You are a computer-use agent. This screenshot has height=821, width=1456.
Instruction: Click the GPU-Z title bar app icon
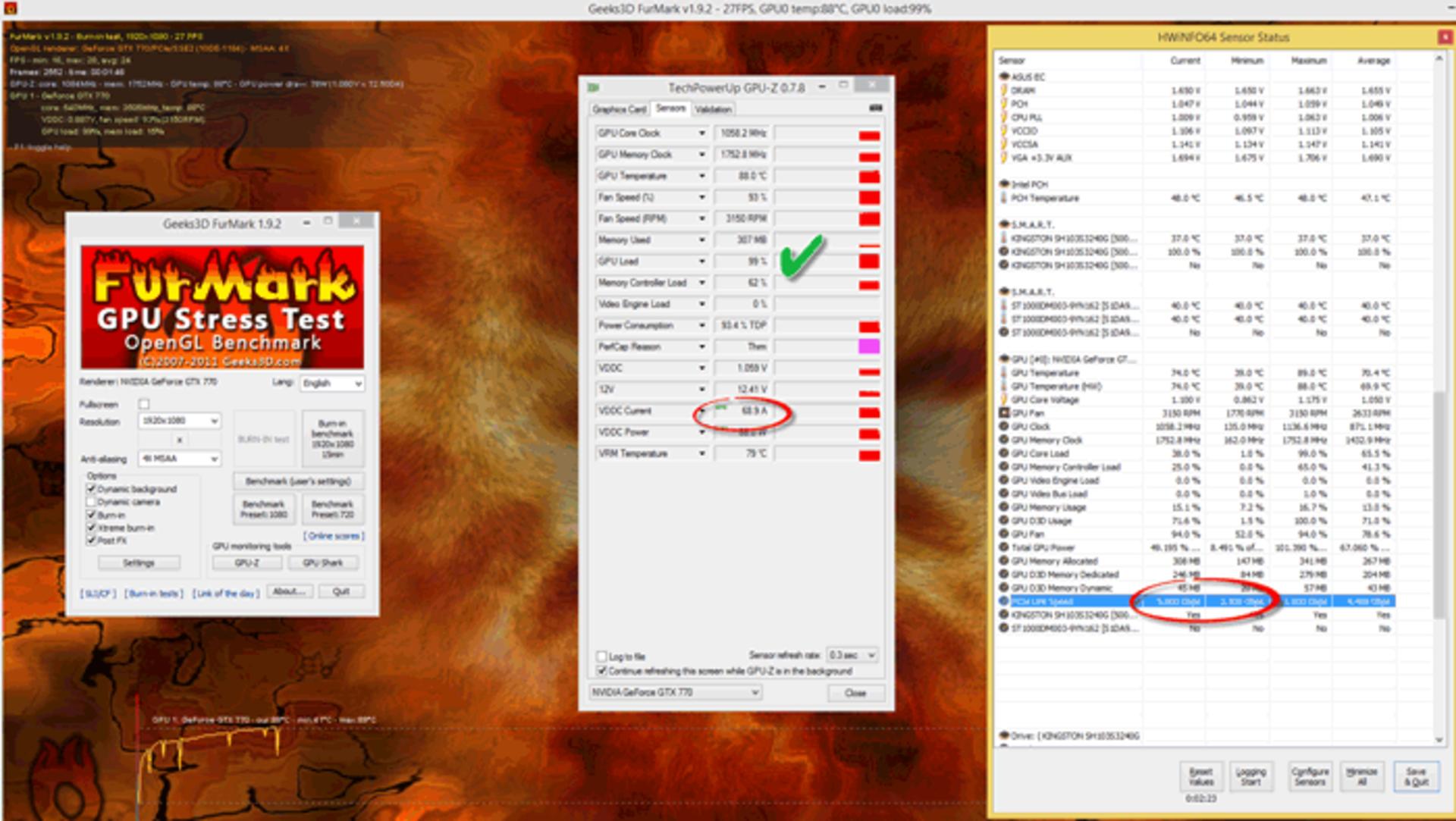click(x=593, y=87)
